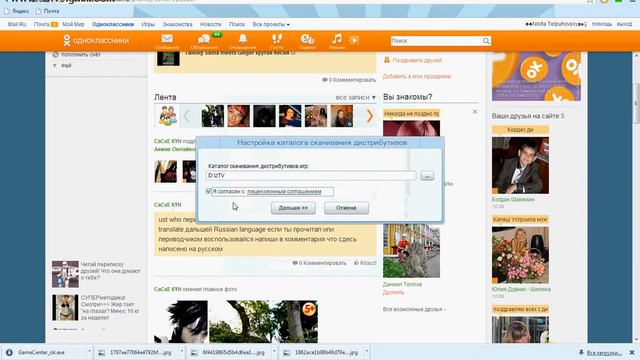Click the 'пополнить счёт' item in the left sidebar
Image resolution: width=640 pixels, height=360 pixels.
coord(80,54)
